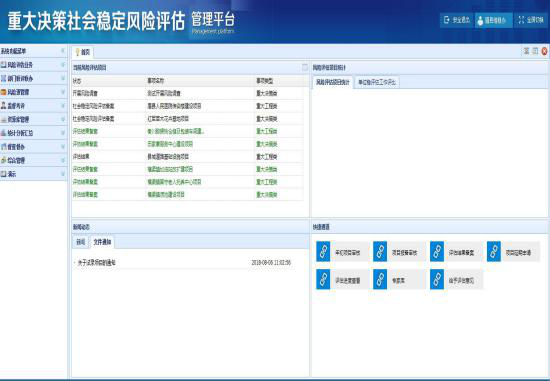Switch to the 新闻 tab
Viewport: 550px width, 381px height.
click(x=81, y=242)
